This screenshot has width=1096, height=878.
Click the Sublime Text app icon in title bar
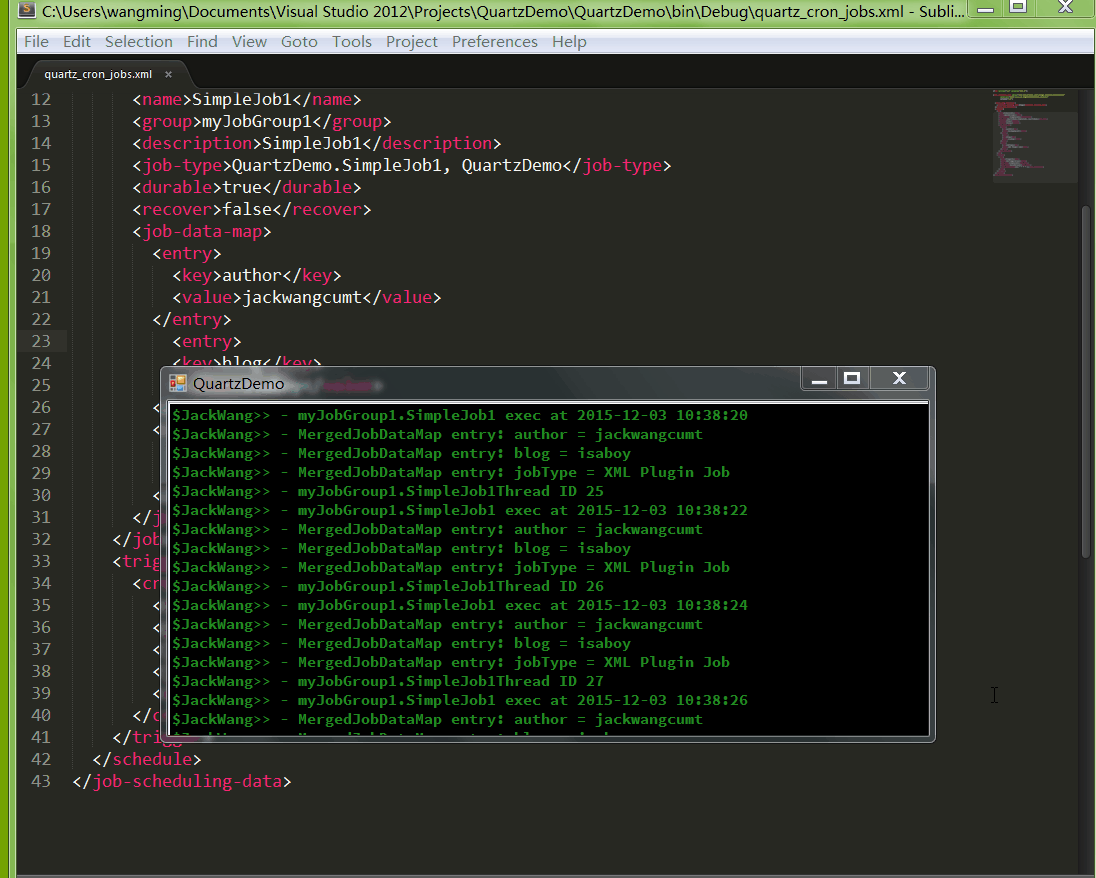coord(27,10)
